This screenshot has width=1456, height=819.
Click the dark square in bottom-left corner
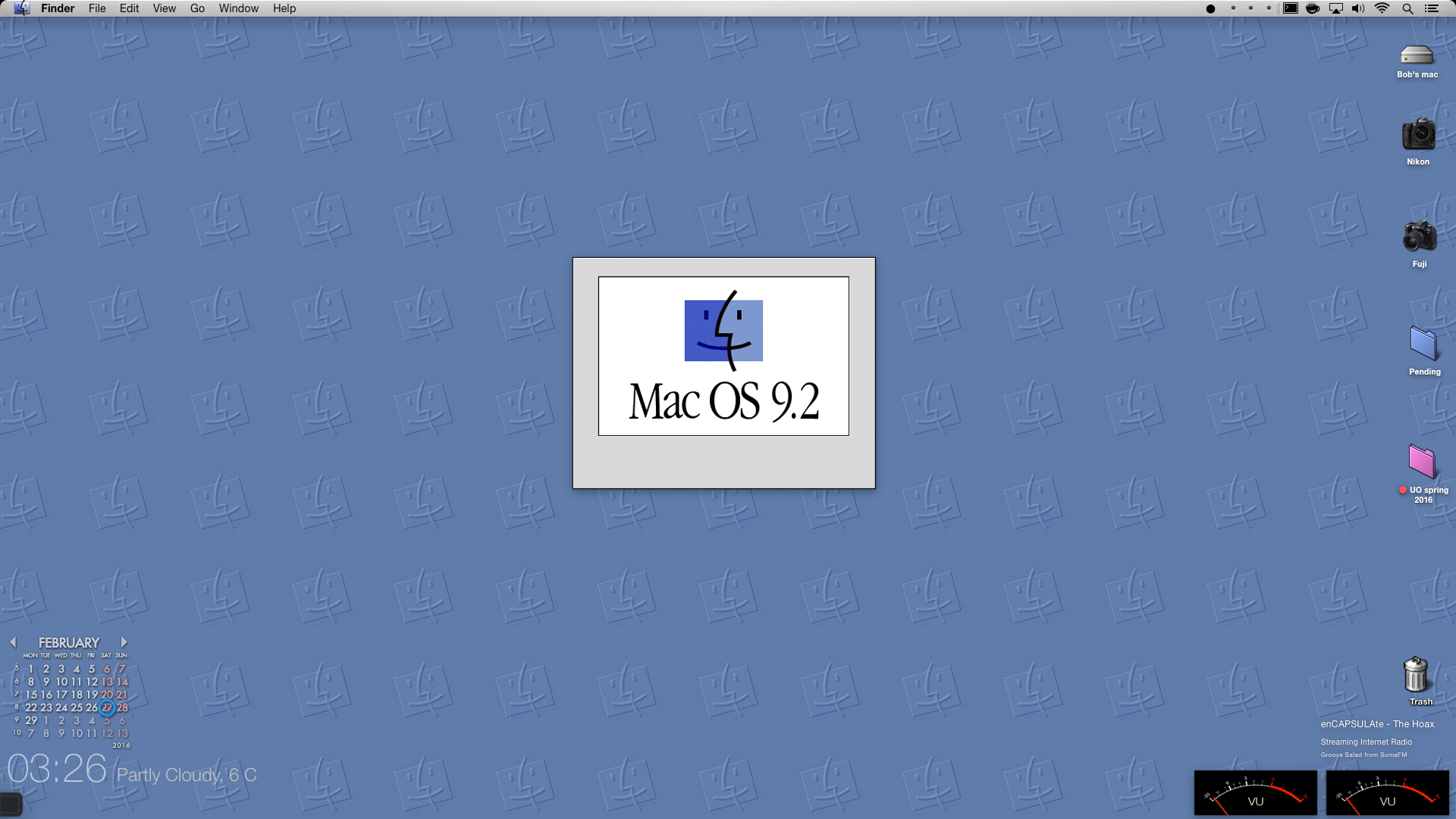click(x=11, y=803)
